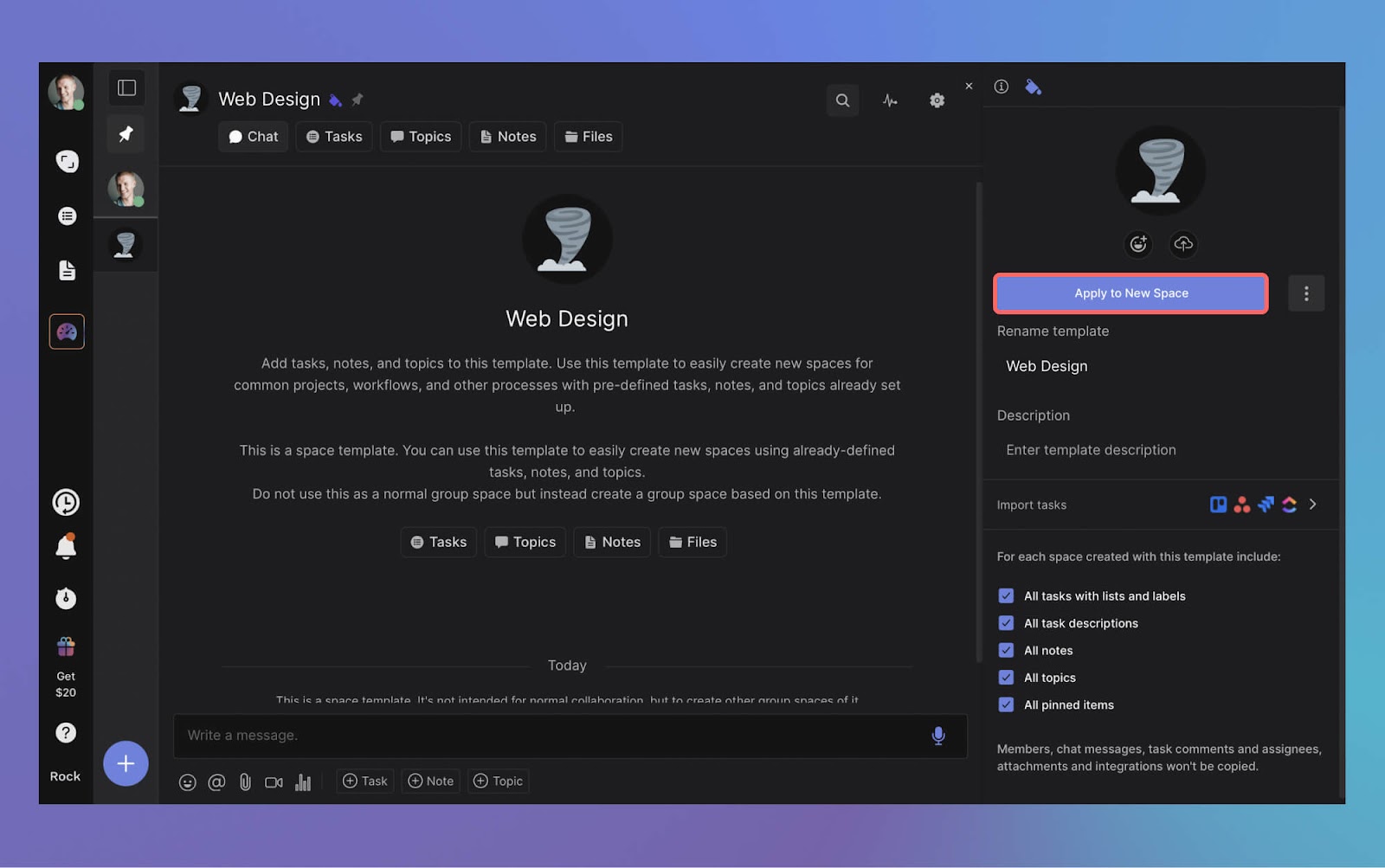Toggle All tasks with lists and labels
The image size is (1385, 868).
click(1006, 595)
